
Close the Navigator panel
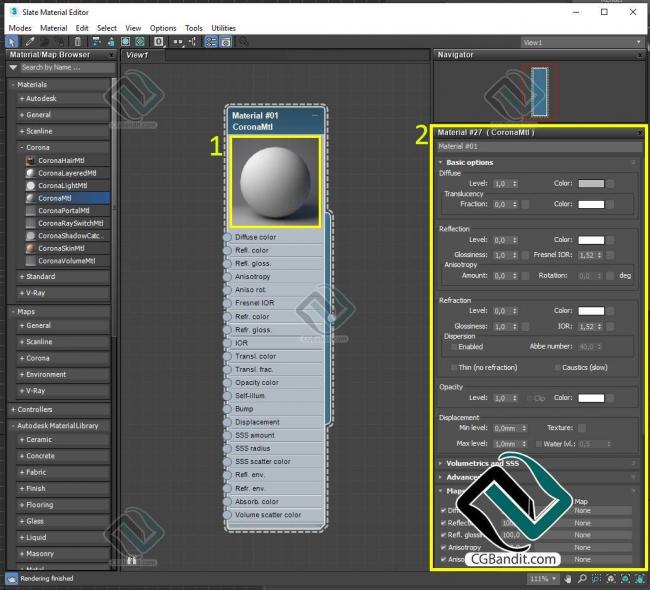tap(640, 55)
